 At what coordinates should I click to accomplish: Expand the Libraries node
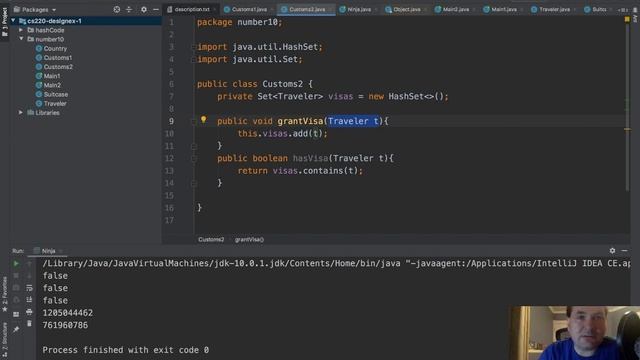click(x=21, y=112)
